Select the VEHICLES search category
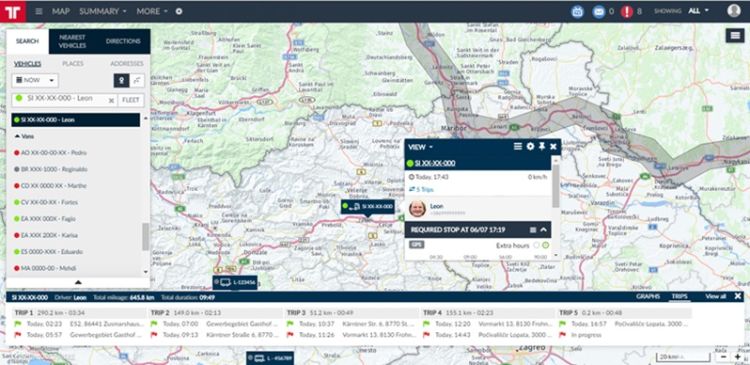Viewport: 750px width, 365px height. (x=27, y=64)
